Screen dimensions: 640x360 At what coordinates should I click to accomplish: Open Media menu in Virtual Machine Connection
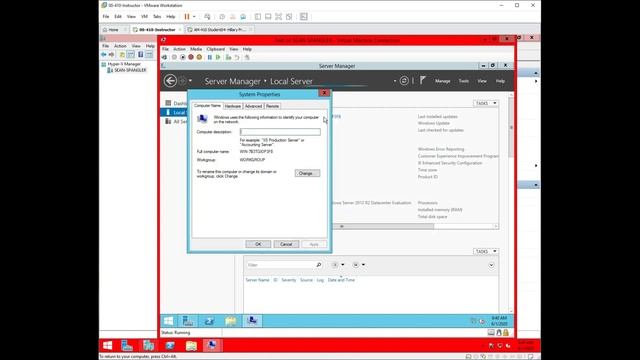coord(196,49)
